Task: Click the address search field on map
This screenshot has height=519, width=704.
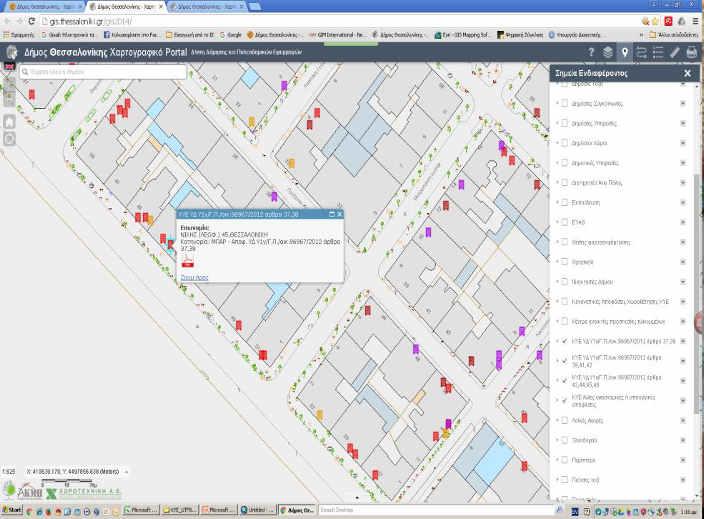Action: click(103, 72)
